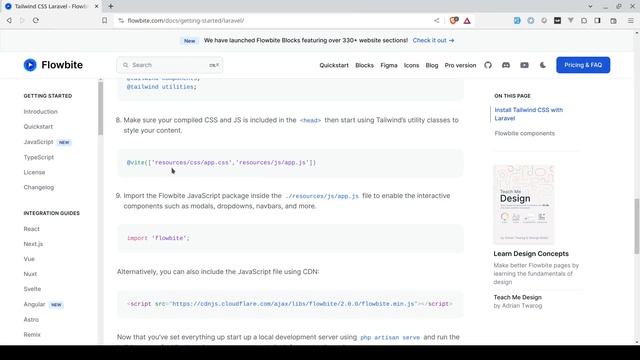Open the blue extension icon in toolbar
The height and width of the screenshot is (360, 640).
(x=517, y=20)
